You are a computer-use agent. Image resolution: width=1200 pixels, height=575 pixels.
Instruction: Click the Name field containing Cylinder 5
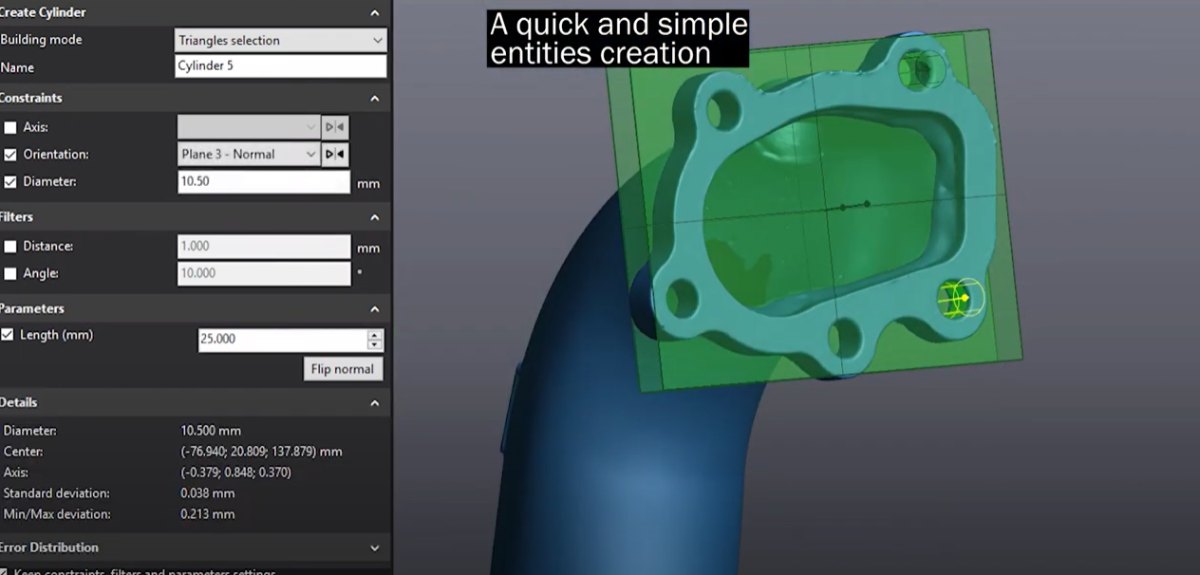pyautogui.click(x=280, y=66)
